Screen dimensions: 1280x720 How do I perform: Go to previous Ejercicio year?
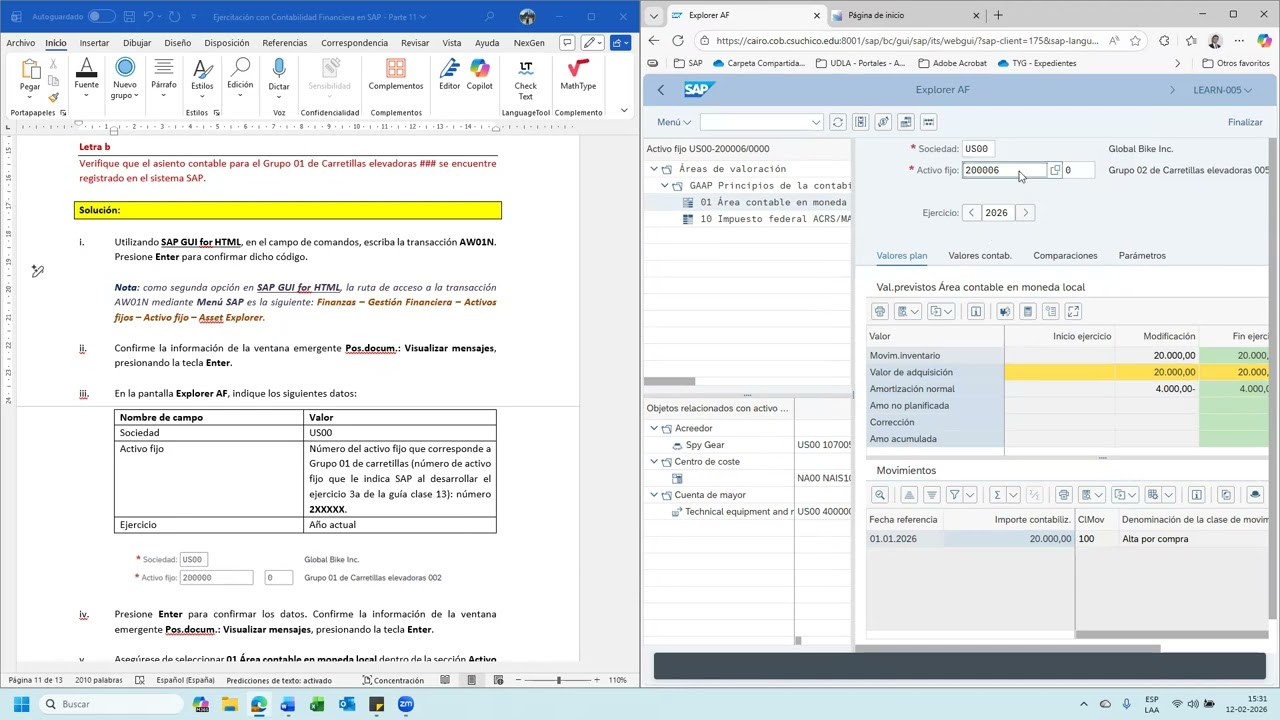(971, 213)
